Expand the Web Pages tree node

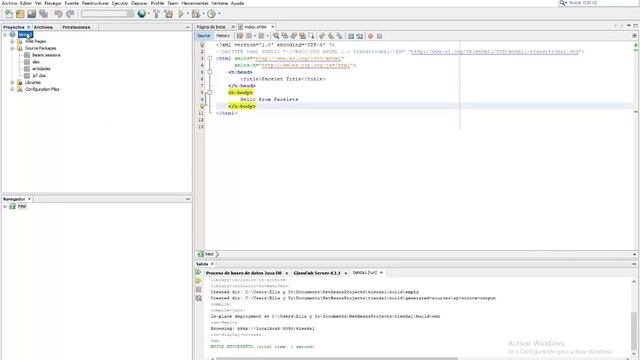pos(12,41)
